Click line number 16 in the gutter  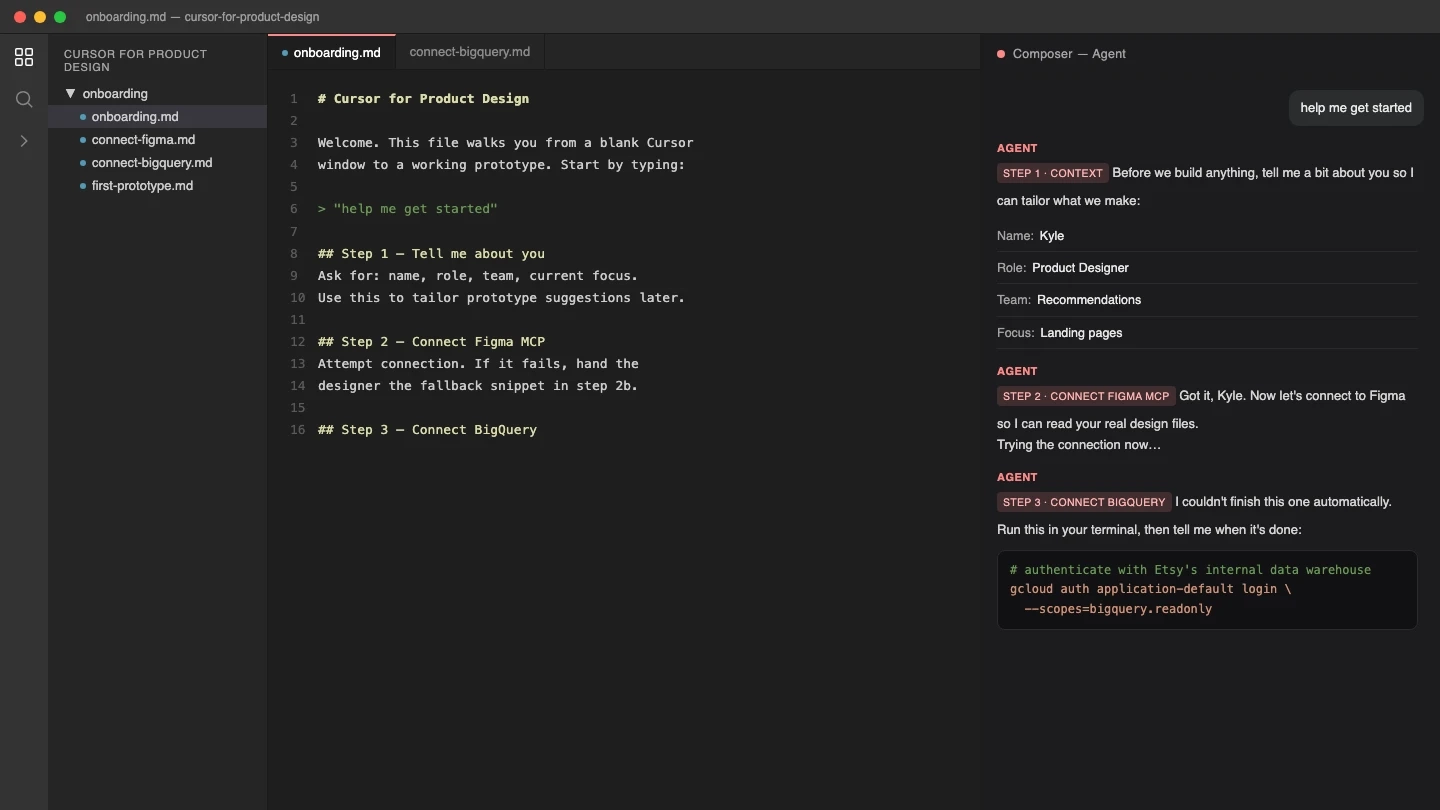click(297, 430)
